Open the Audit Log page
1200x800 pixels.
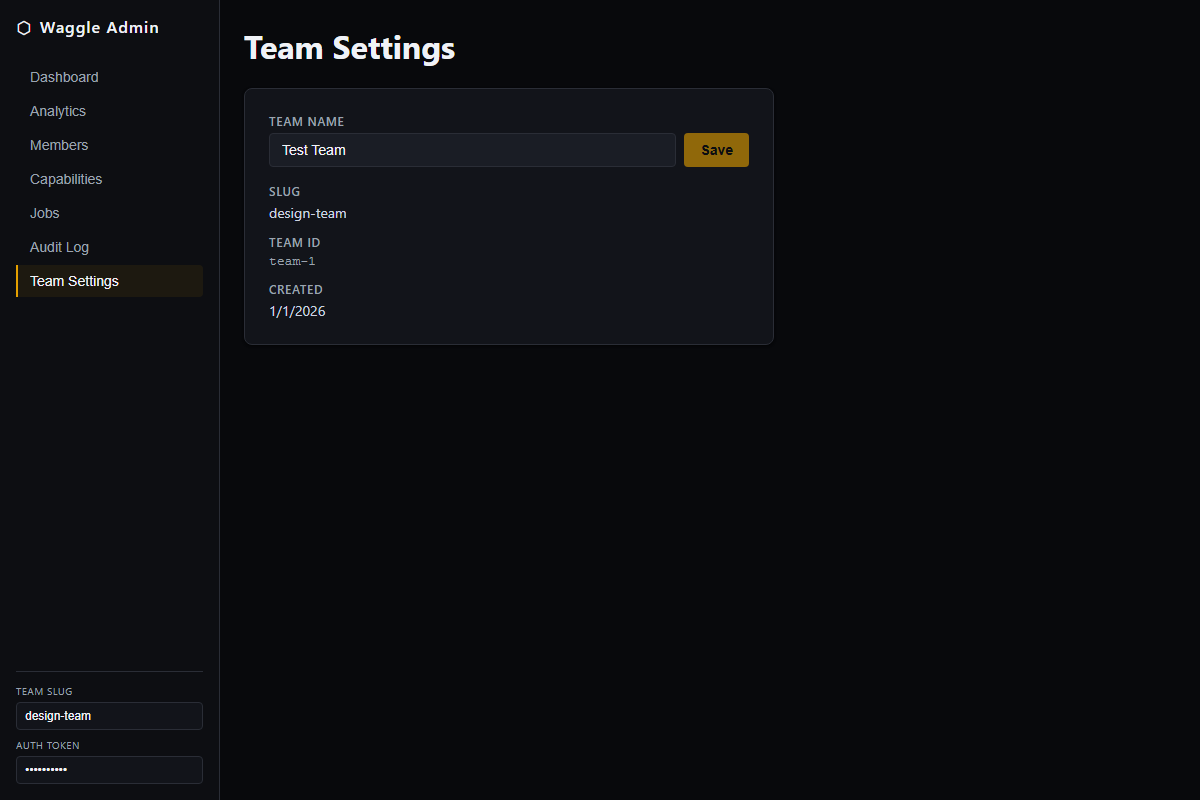click(110, 247)
